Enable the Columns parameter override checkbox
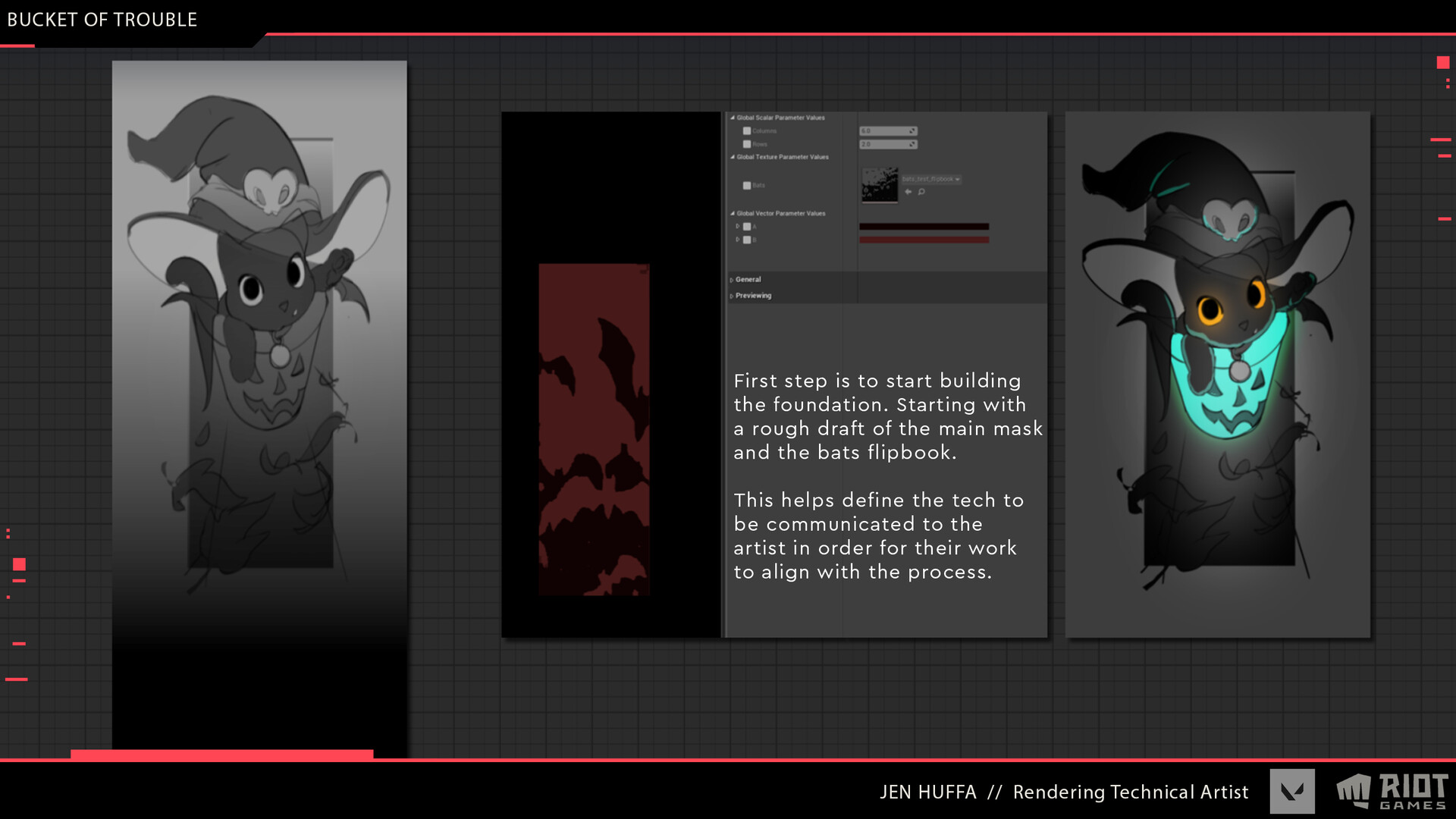This screenshot has width=1456, height=819. (747, 131)
